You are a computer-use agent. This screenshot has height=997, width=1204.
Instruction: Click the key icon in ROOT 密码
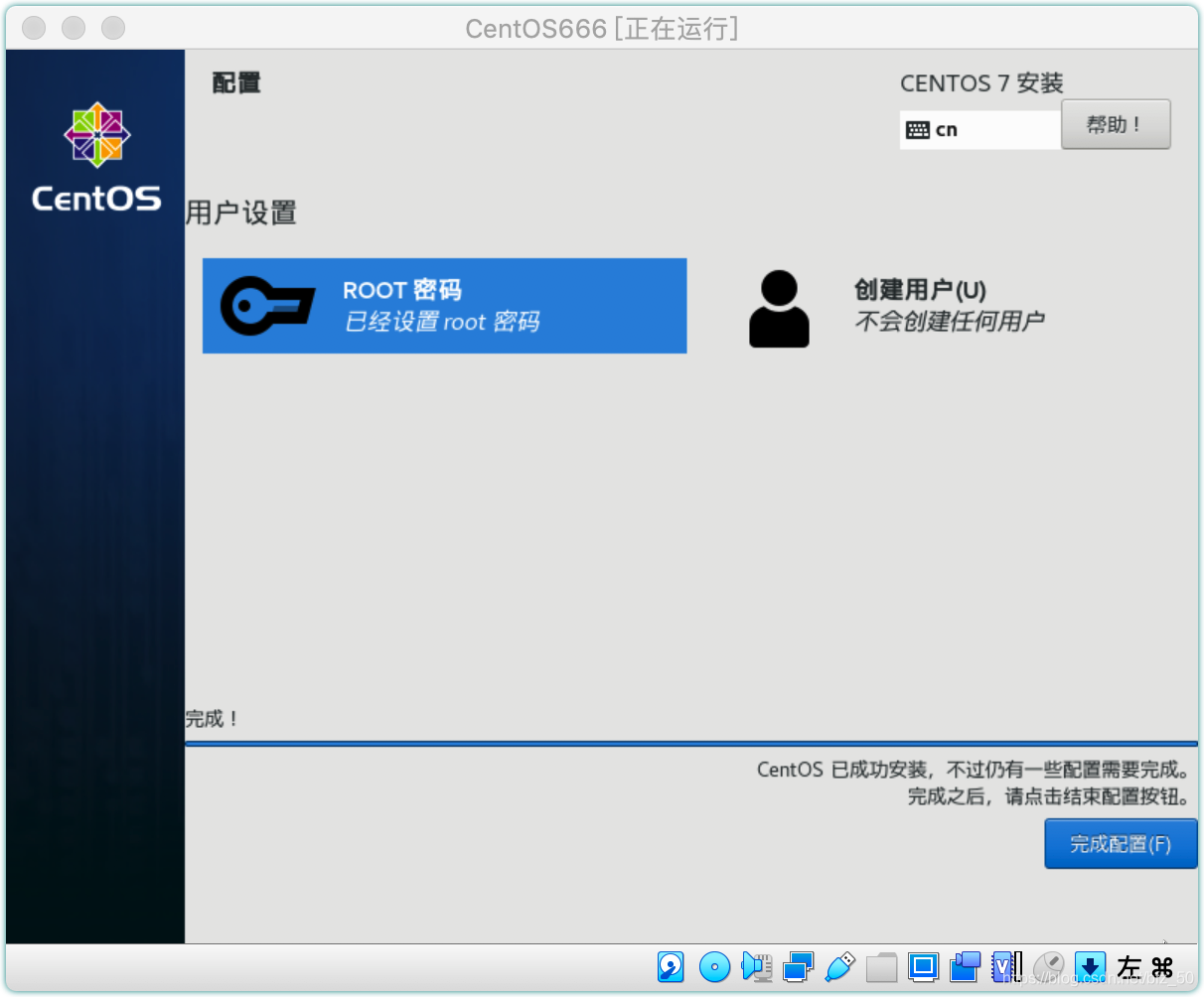coord(267,306)
